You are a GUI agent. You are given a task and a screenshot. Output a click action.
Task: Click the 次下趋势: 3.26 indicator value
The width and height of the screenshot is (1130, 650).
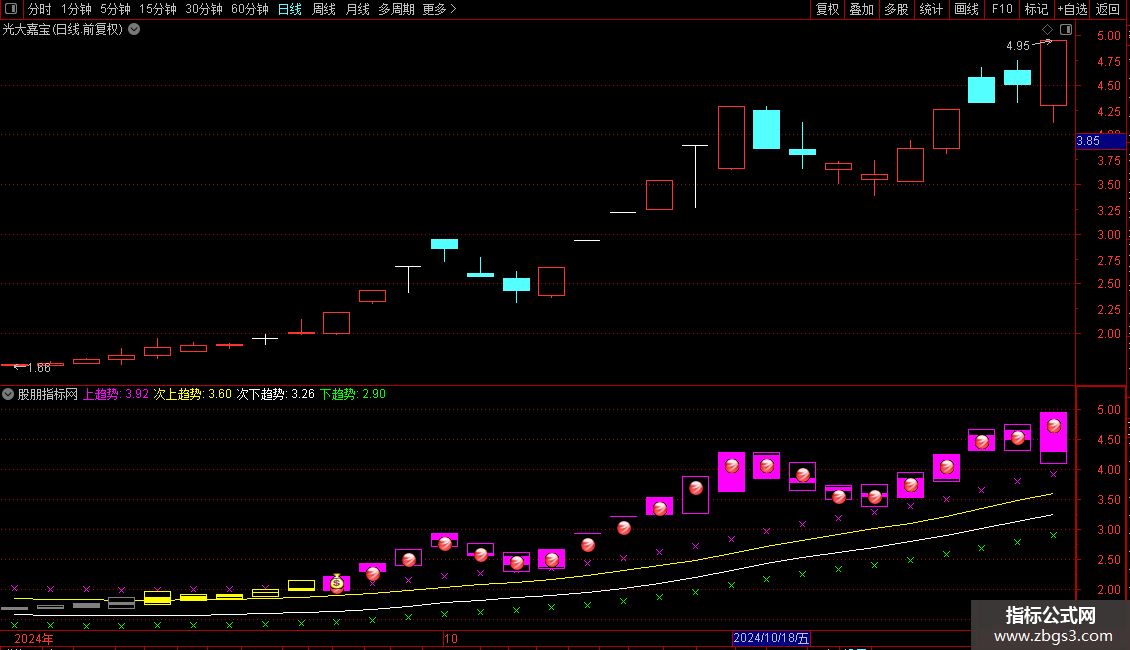pos(276,394)
